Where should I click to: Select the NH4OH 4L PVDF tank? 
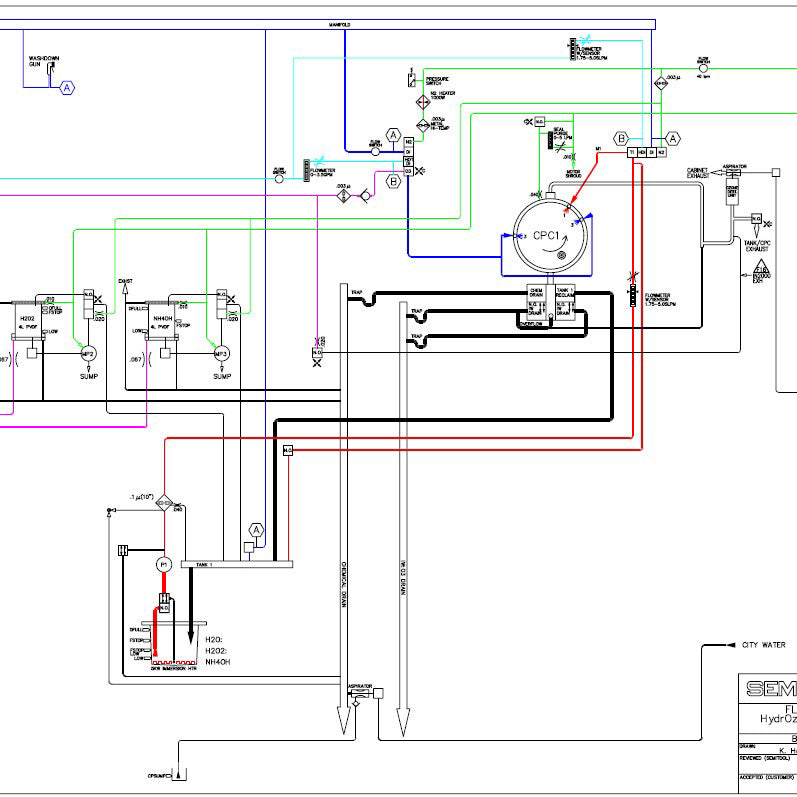coord(162,321)
